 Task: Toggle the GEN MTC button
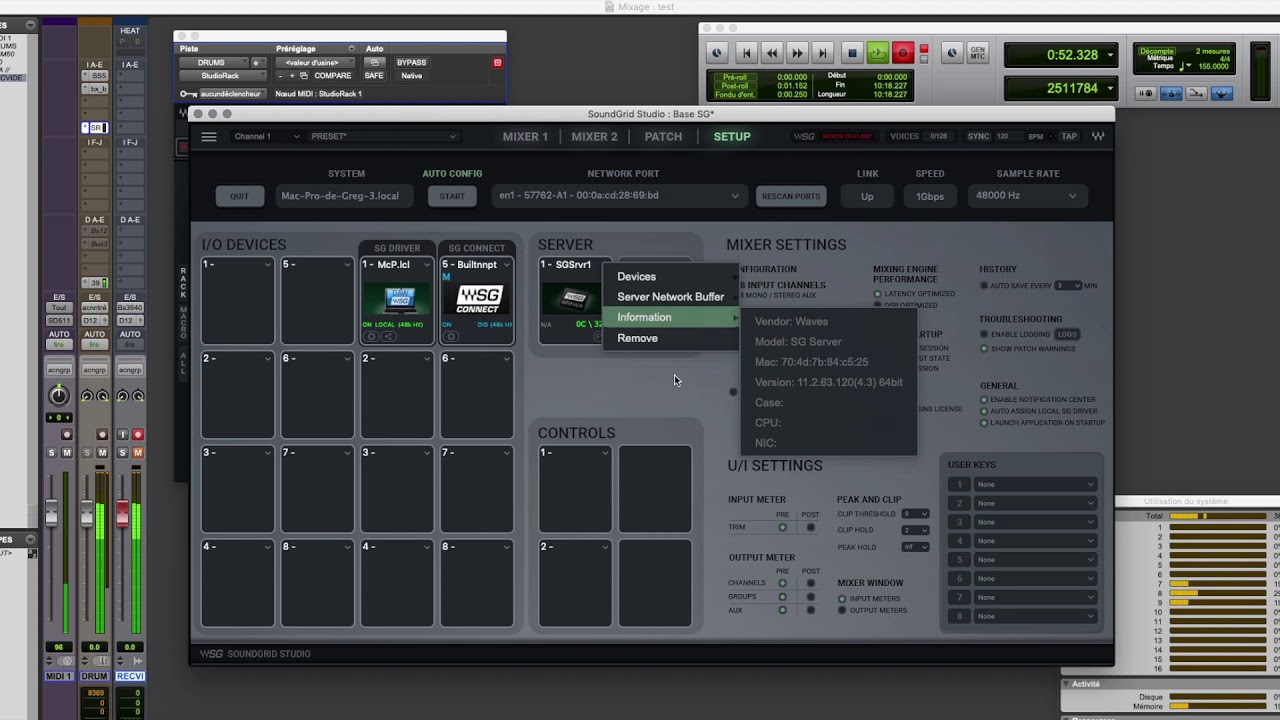pyautogui.click(x=977, y=53)
